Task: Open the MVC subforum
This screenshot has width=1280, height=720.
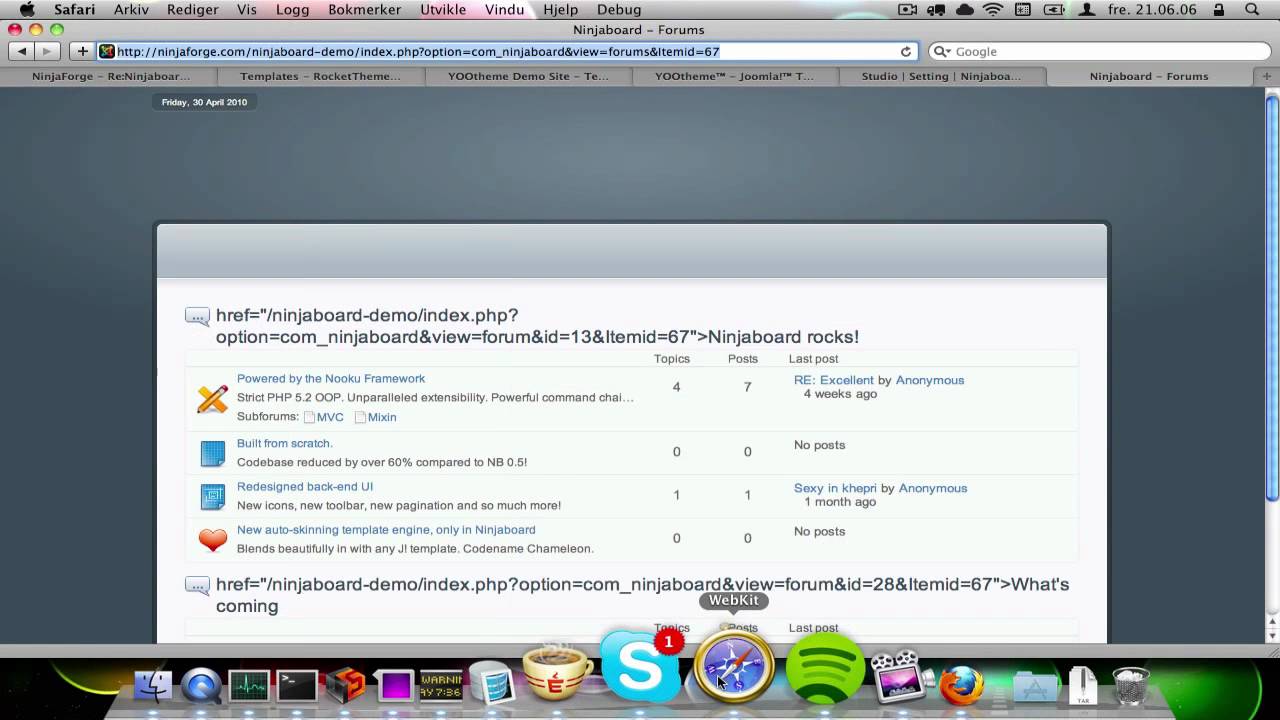Action: [x=330, y=417]
